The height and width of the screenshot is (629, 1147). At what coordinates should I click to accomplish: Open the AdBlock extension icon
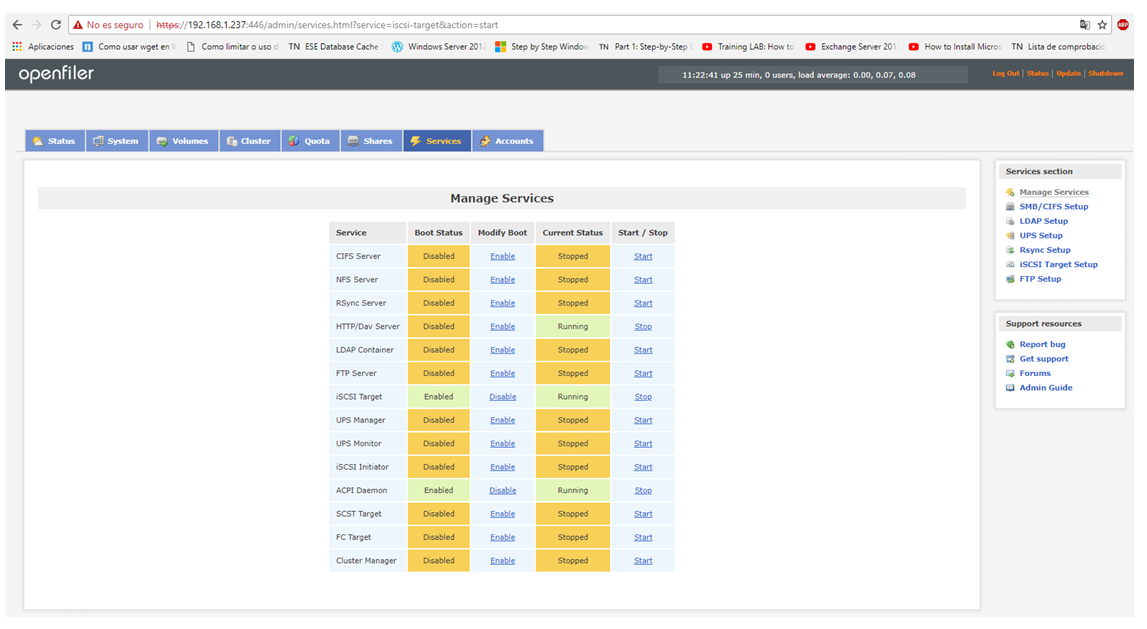point(1123,25)
